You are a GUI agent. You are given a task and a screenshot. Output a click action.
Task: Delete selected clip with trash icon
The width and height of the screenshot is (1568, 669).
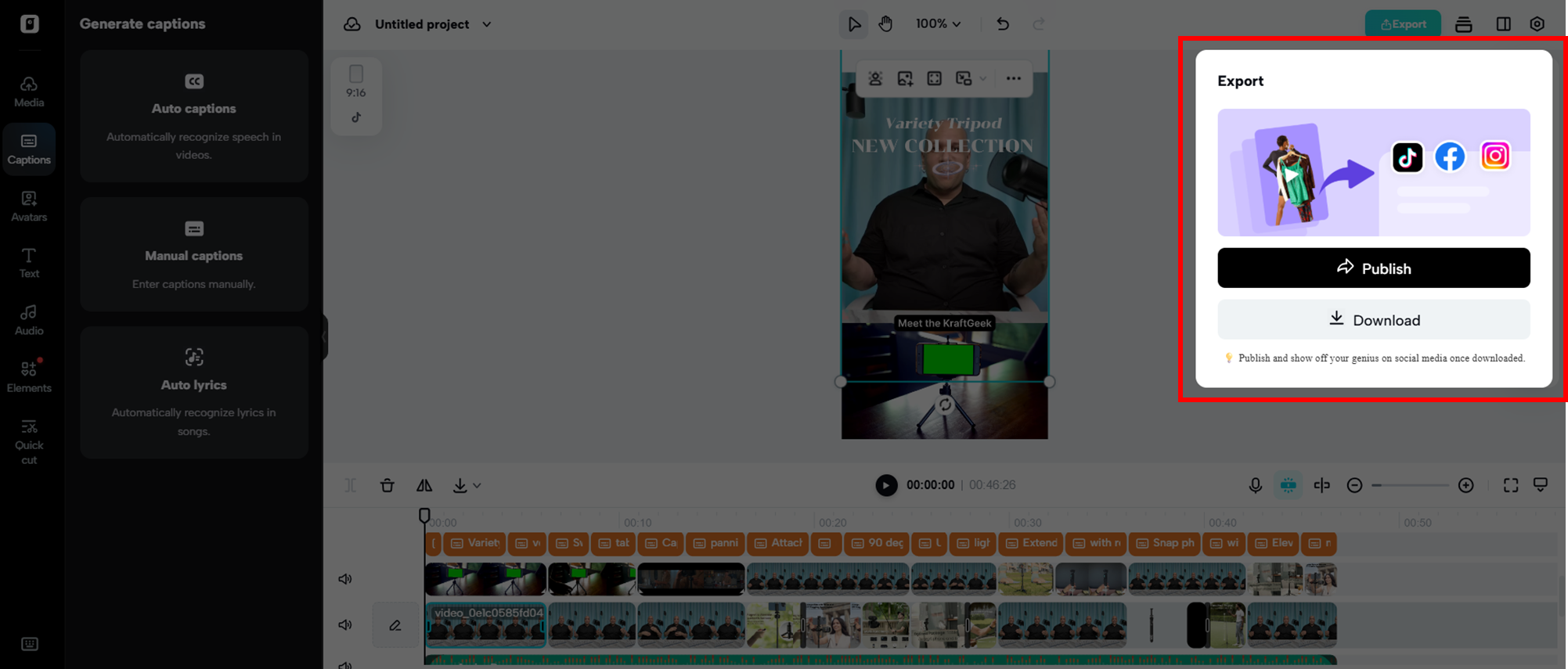(x=387, y=485)
